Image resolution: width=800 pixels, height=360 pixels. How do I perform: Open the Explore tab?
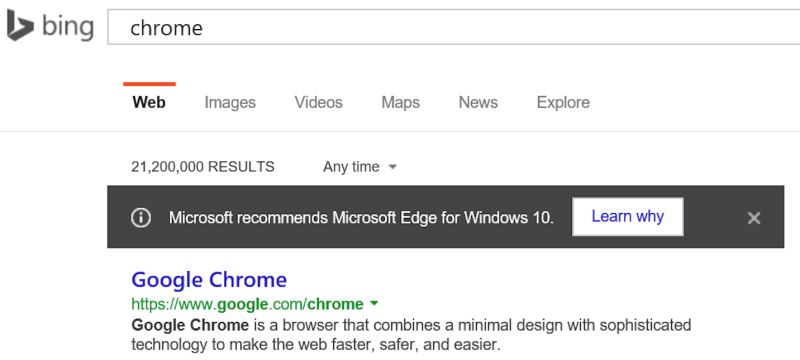click(x=563, y=102)
